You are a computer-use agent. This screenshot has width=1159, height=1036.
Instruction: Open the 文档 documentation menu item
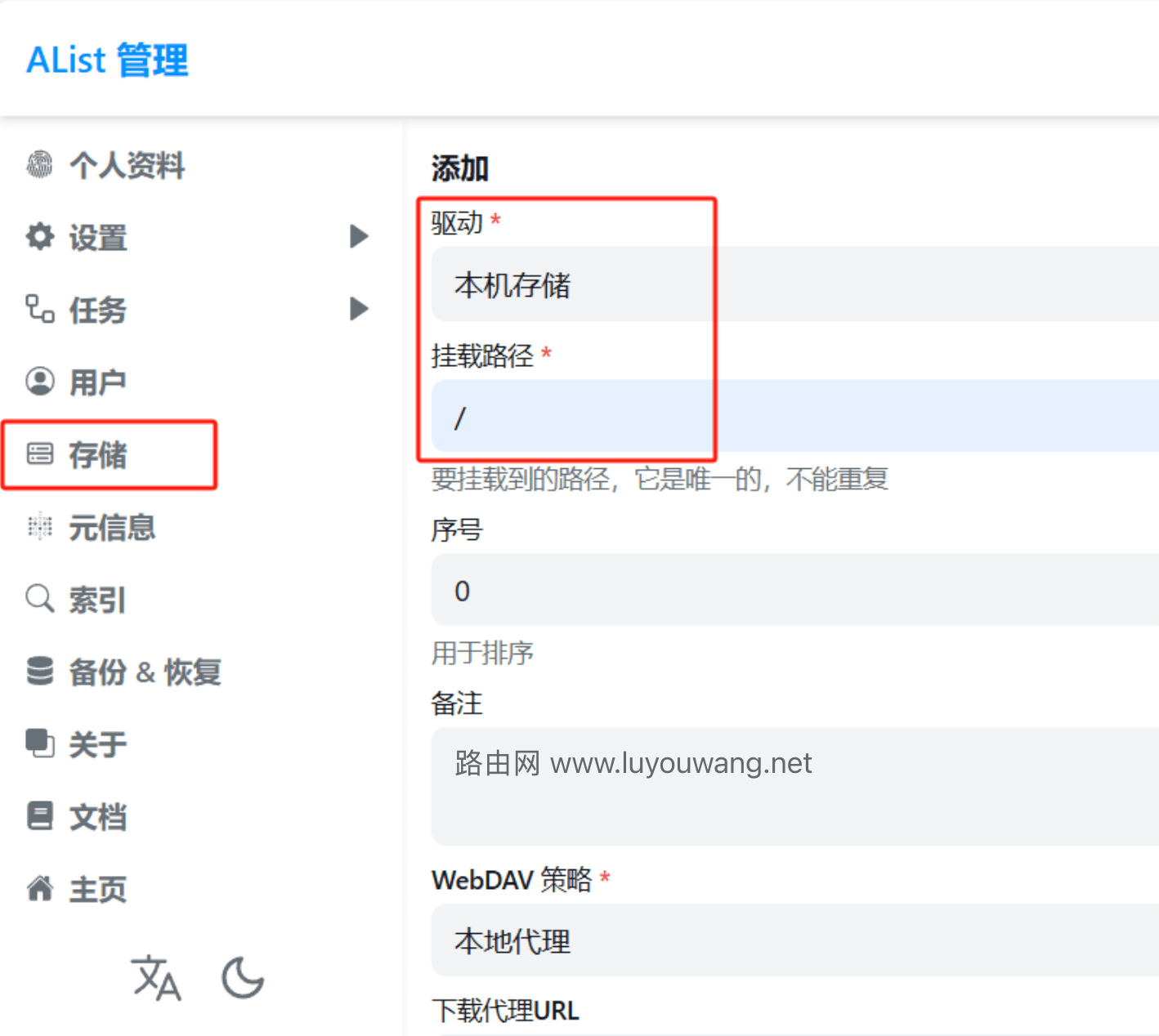(x=97, y=815)
